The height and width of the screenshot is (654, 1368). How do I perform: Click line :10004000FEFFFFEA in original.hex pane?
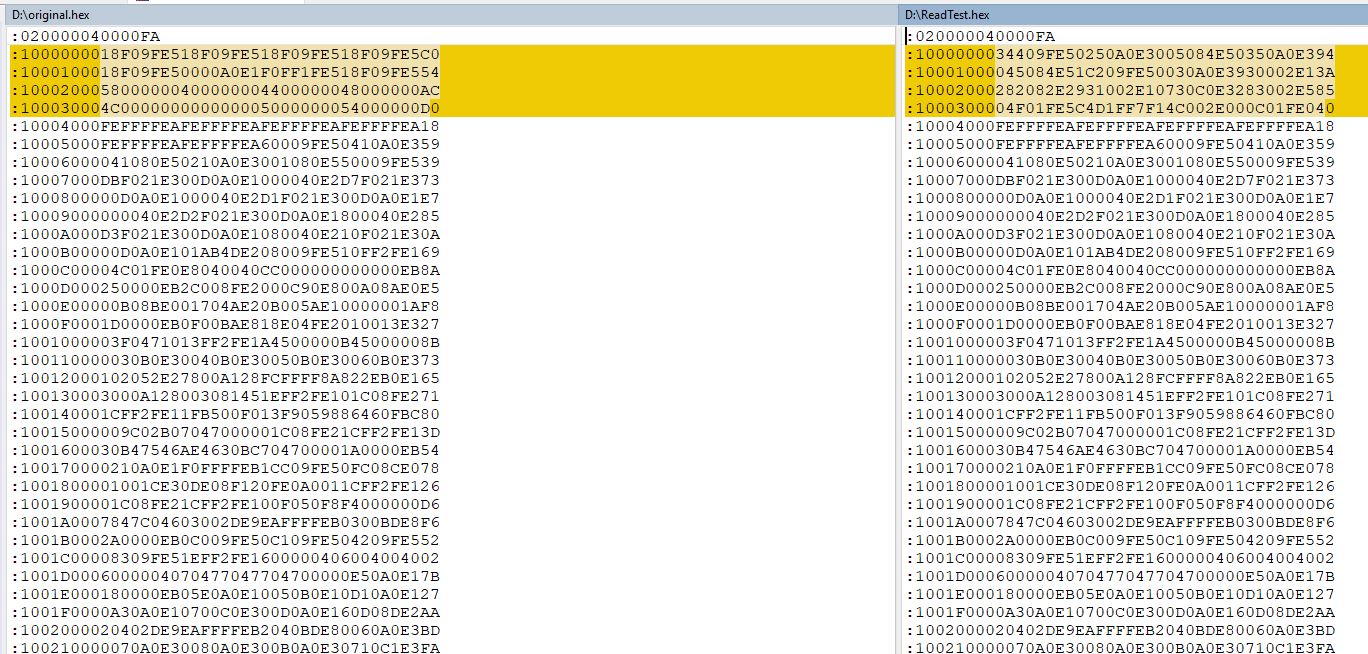click(225, 126)
